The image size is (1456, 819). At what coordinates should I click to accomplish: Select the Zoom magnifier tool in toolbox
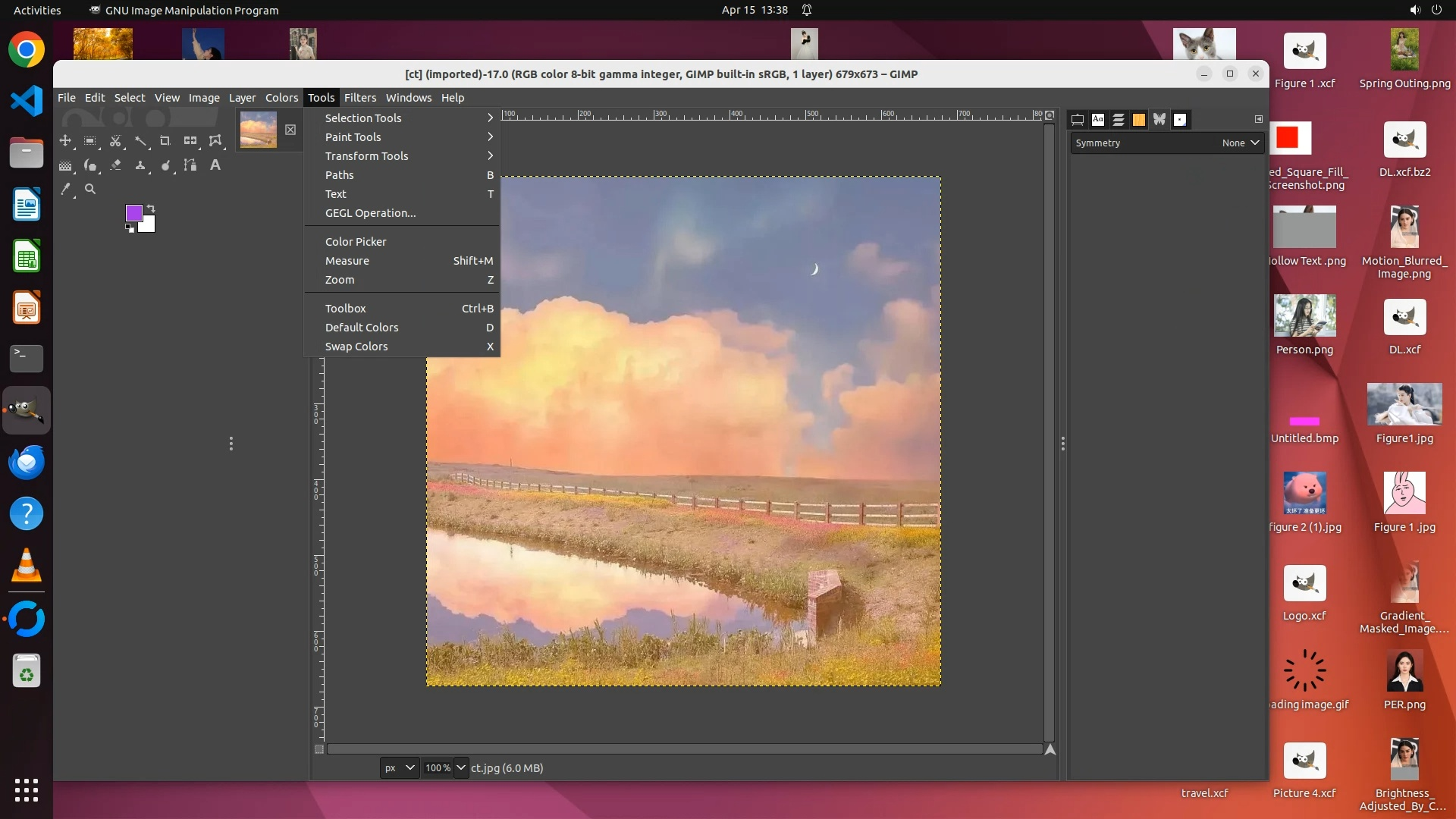coord(90,189)
